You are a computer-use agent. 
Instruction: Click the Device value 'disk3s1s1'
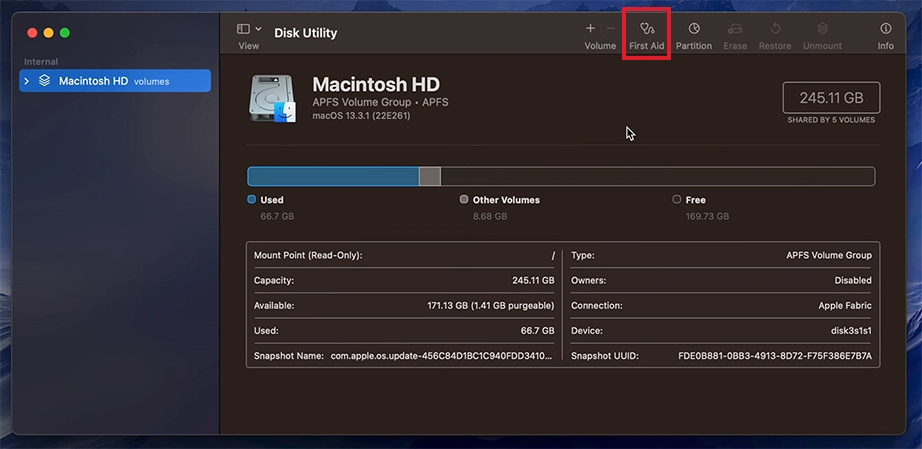(x=851, y=331)
